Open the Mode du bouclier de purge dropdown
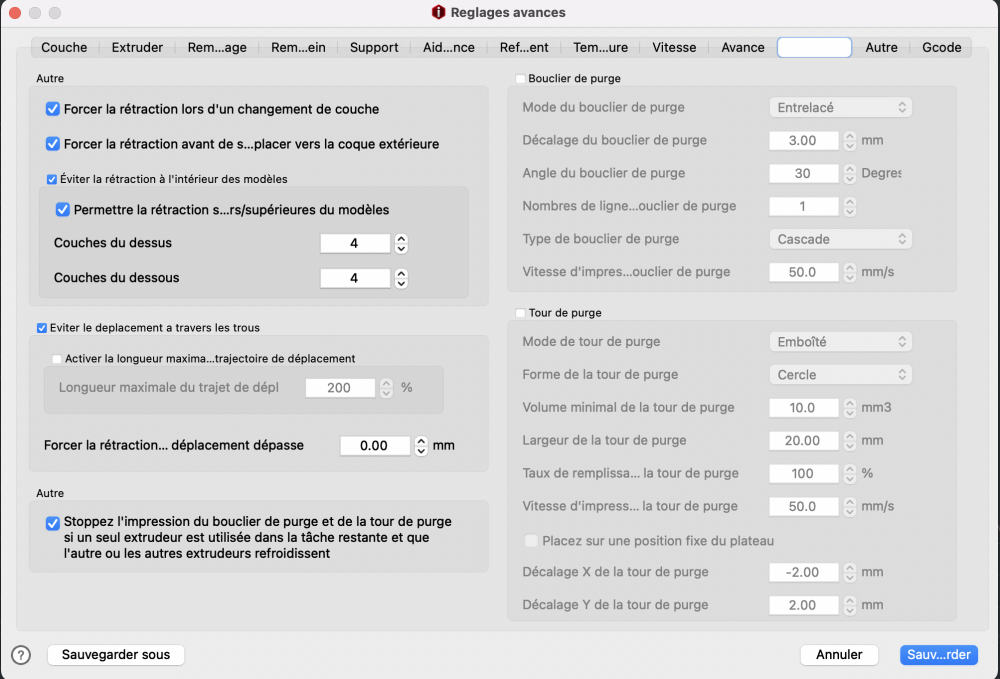1000x679 pixels. click(x=841, y=107)
